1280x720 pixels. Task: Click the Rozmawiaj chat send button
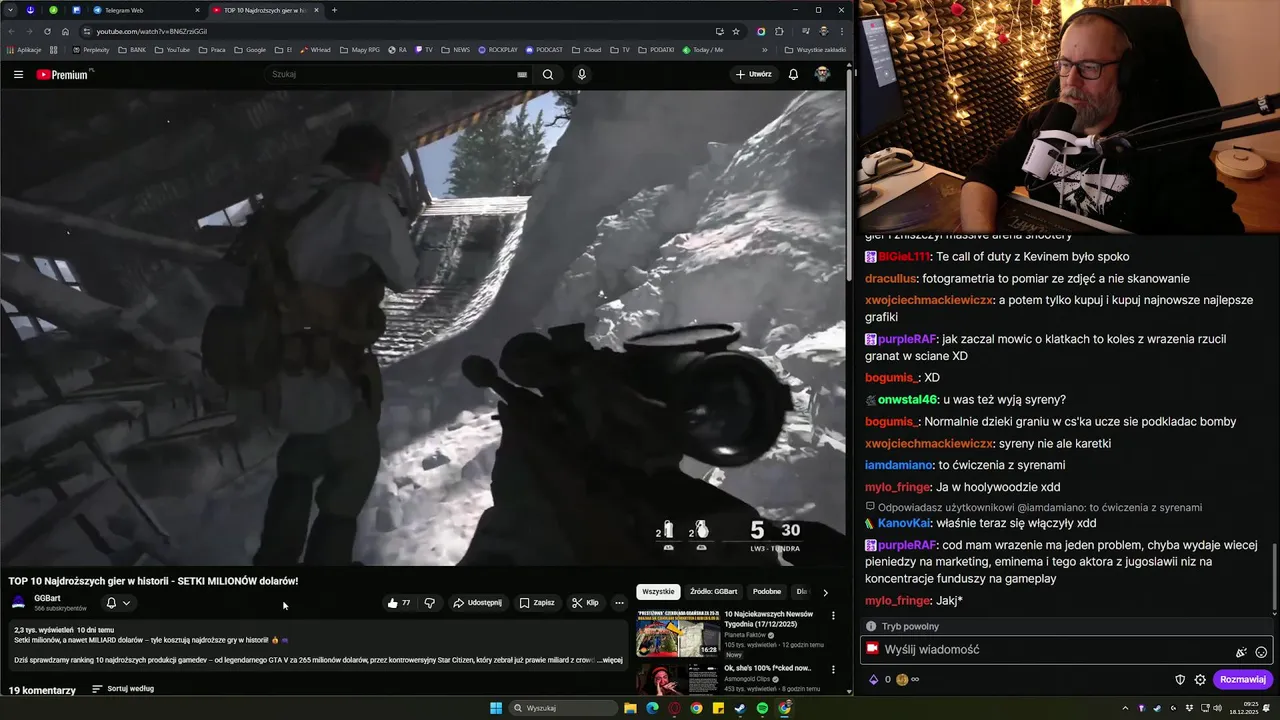pos(1243,680)
